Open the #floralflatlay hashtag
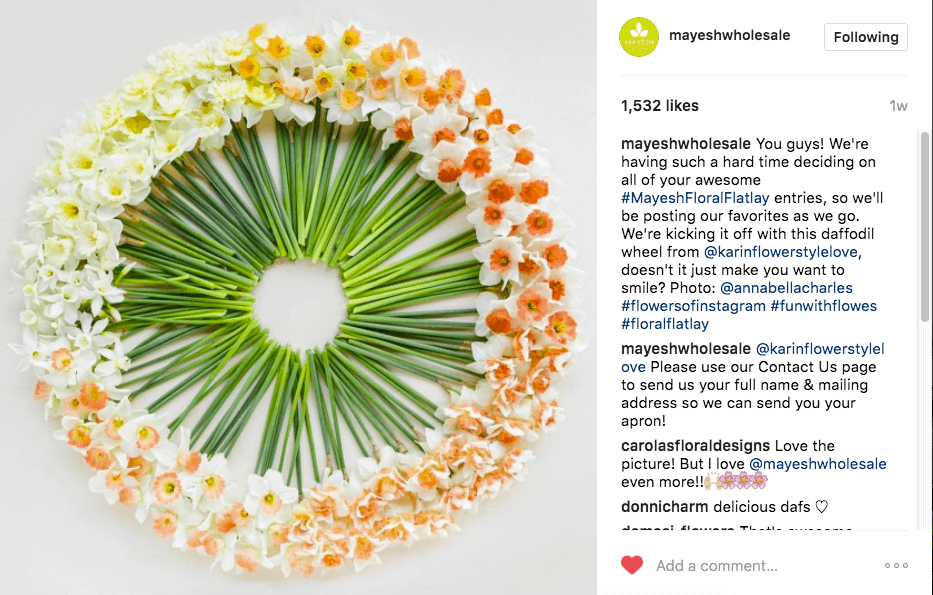 point(665,324)
